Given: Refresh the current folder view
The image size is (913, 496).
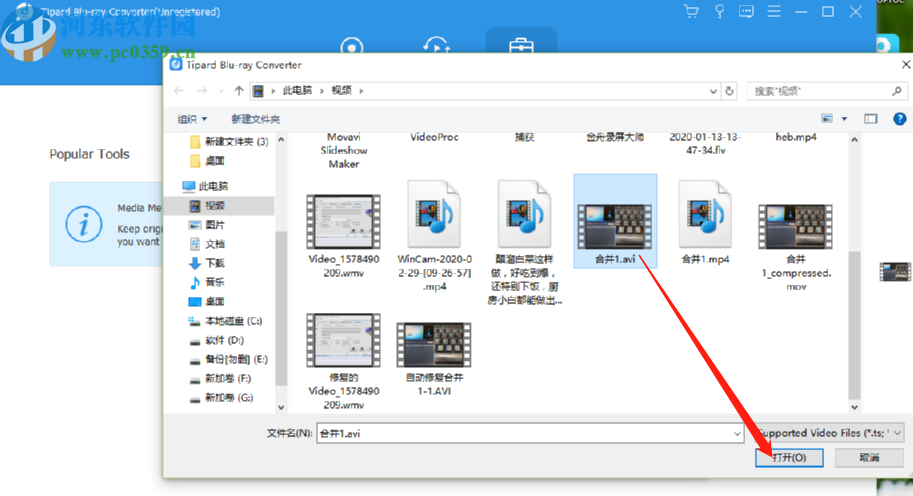Looking at the screenshot, I should tap(729, 91).
